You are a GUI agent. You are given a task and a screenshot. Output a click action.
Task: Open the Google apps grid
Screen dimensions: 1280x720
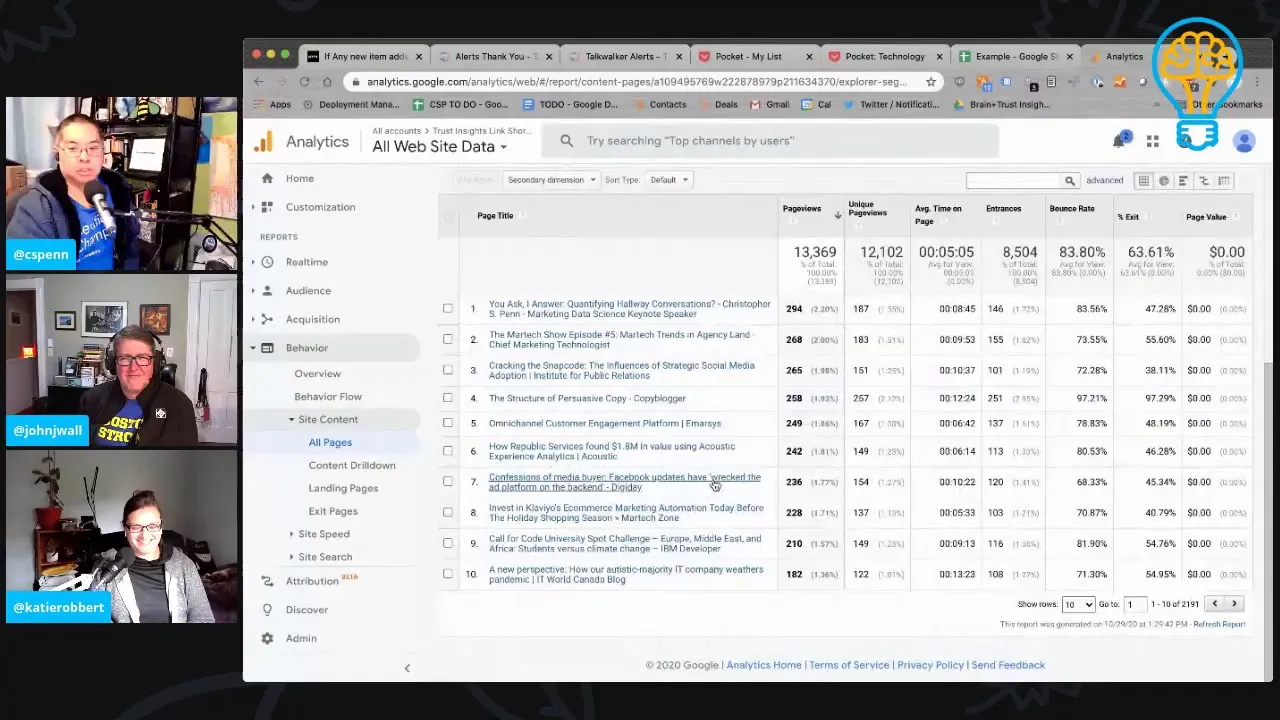pos(1153,142)
